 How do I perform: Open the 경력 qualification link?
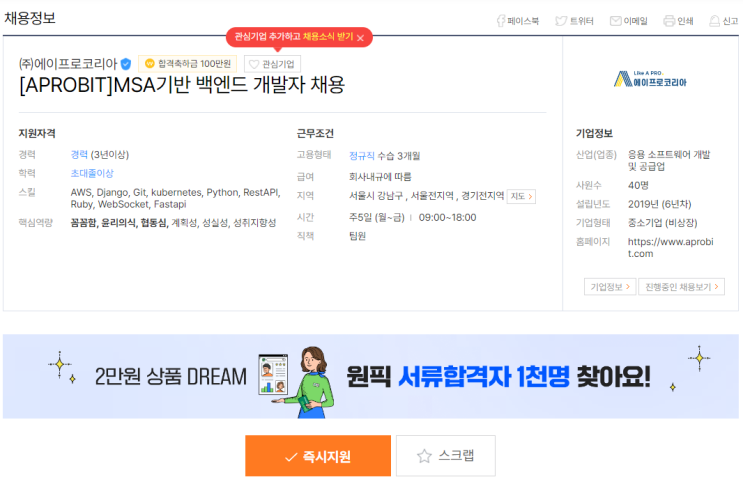tap(79, 155)
